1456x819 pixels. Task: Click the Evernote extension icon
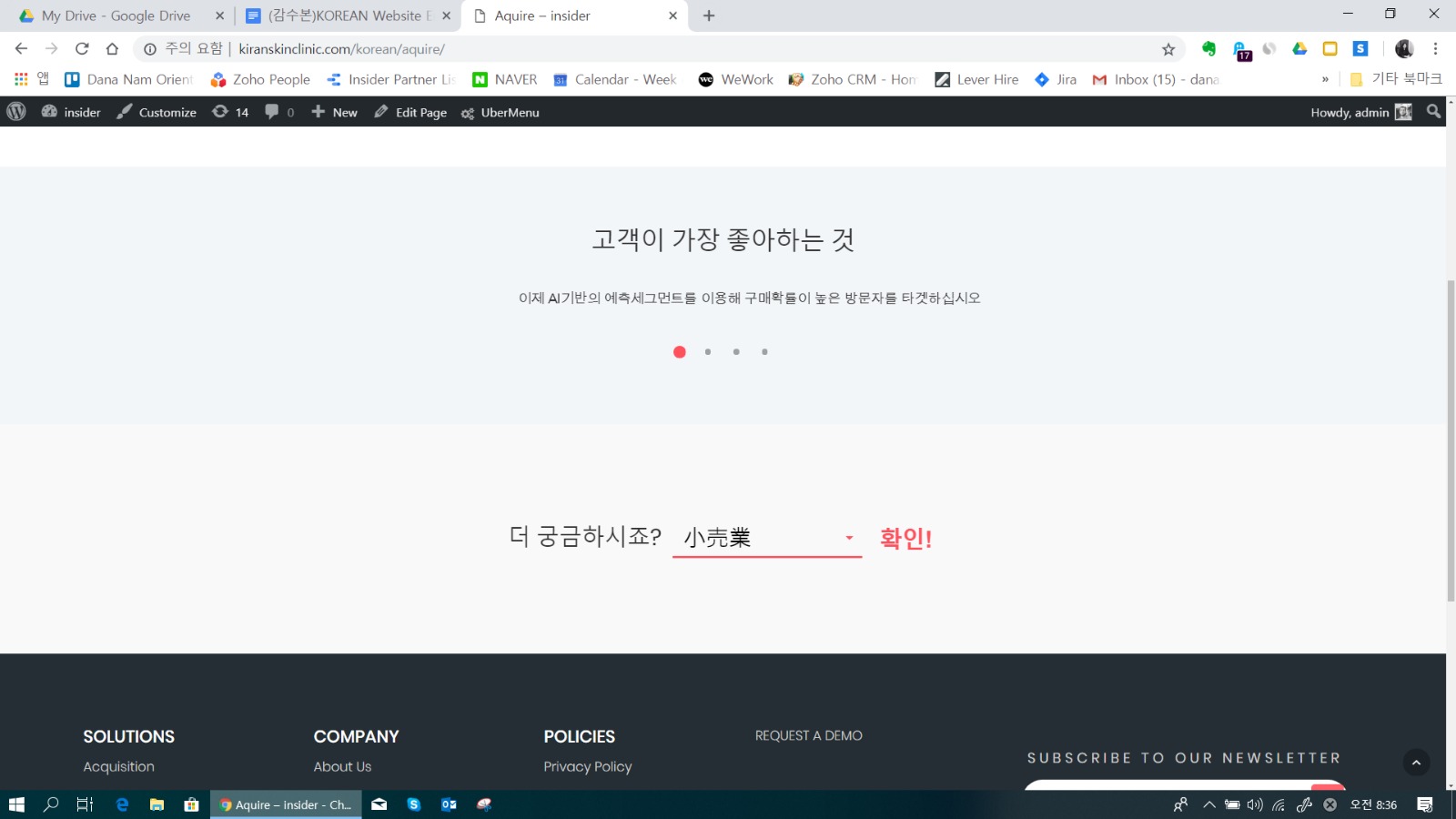point(1208,49)
